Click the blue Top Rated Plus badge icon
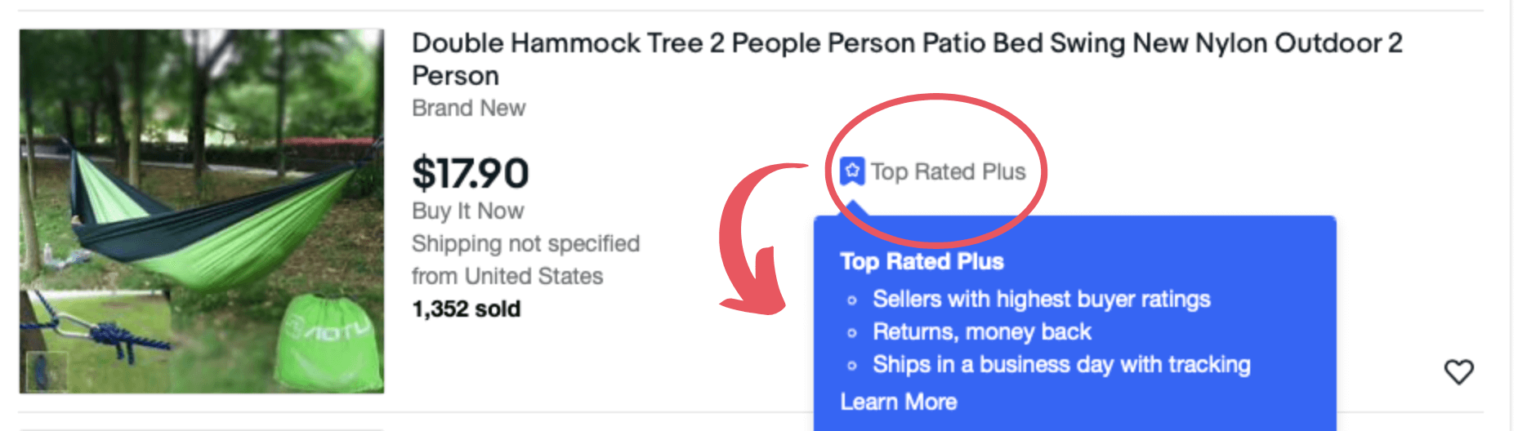 tap(852, 172)
